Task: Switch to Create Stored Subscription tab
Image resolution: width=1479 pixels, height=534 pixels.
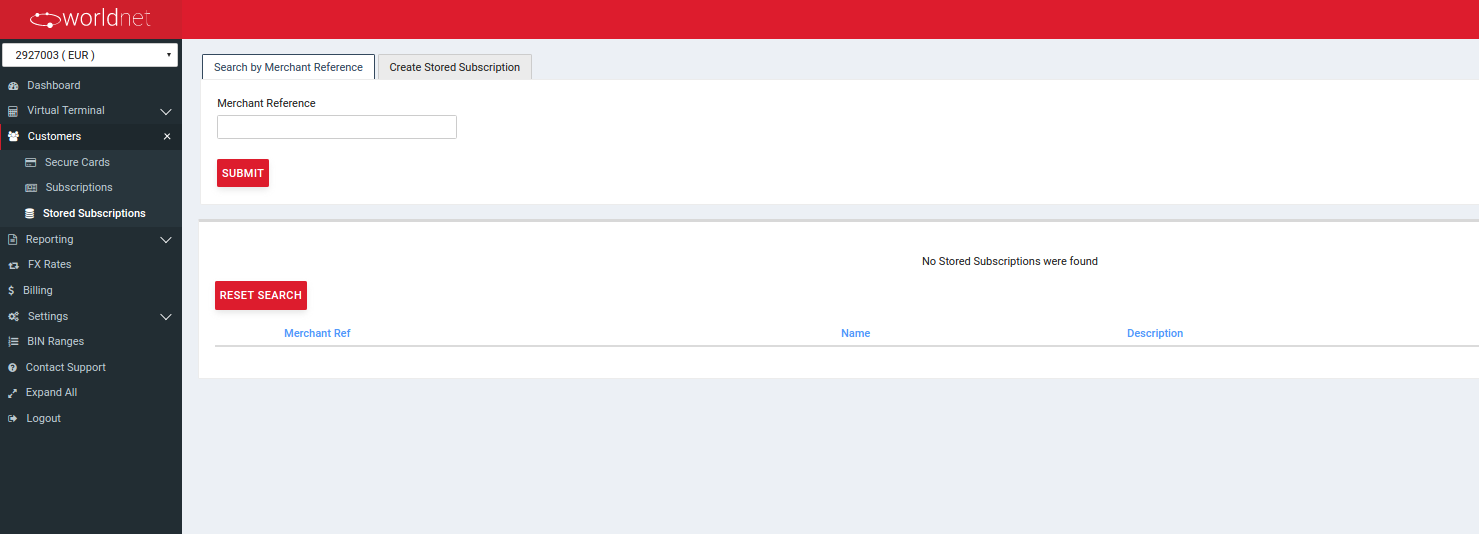Action: 455,67
